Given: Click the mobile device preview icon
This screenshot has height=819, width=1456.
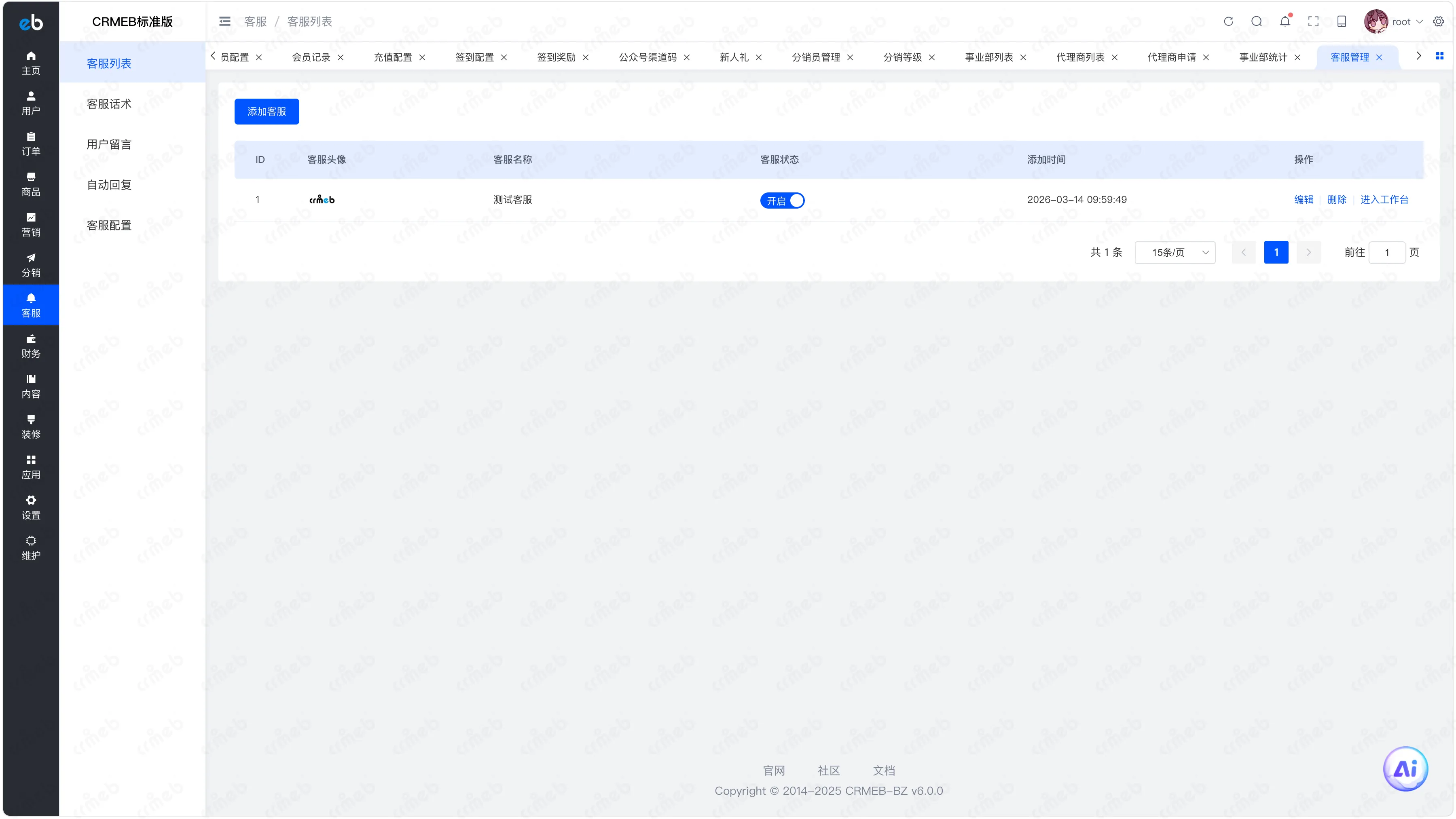Looking at the screenshot, I should point(1342,21).
